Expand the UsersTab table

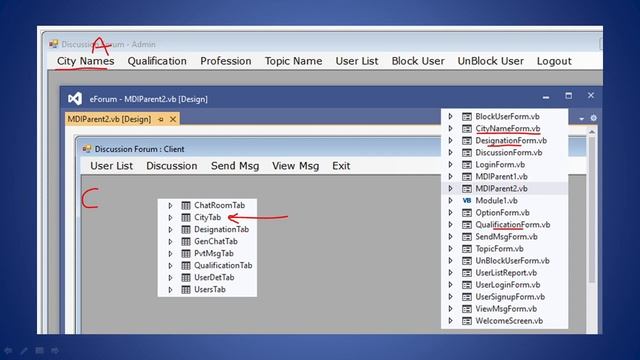coord(171,290)
